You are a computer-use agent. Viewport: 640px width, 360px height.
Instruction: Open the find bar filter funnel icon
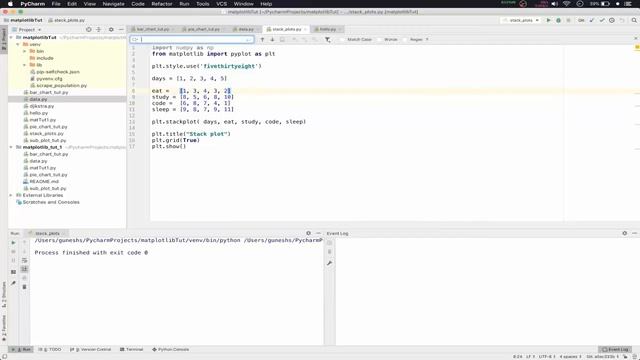tap(327, 40)
